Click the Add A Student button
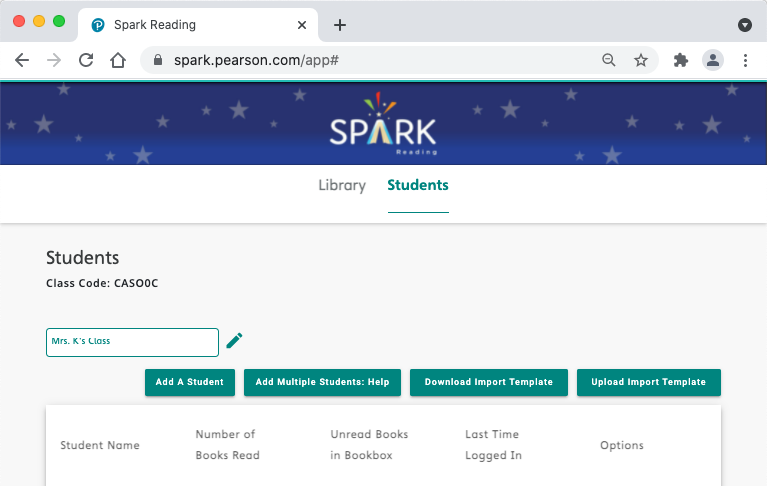 point(190,382)
